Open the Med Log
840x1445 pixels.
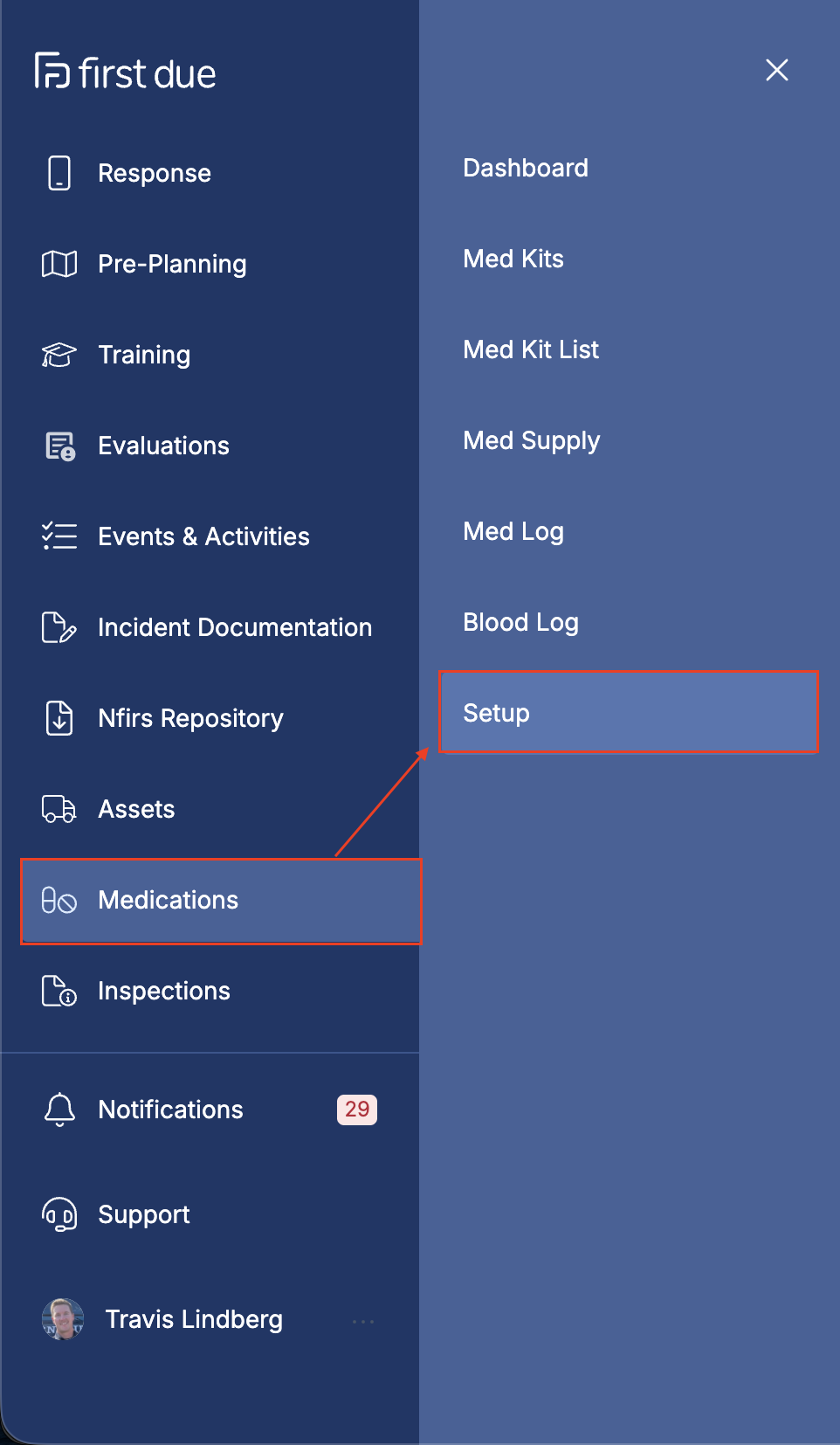point(513,531)
